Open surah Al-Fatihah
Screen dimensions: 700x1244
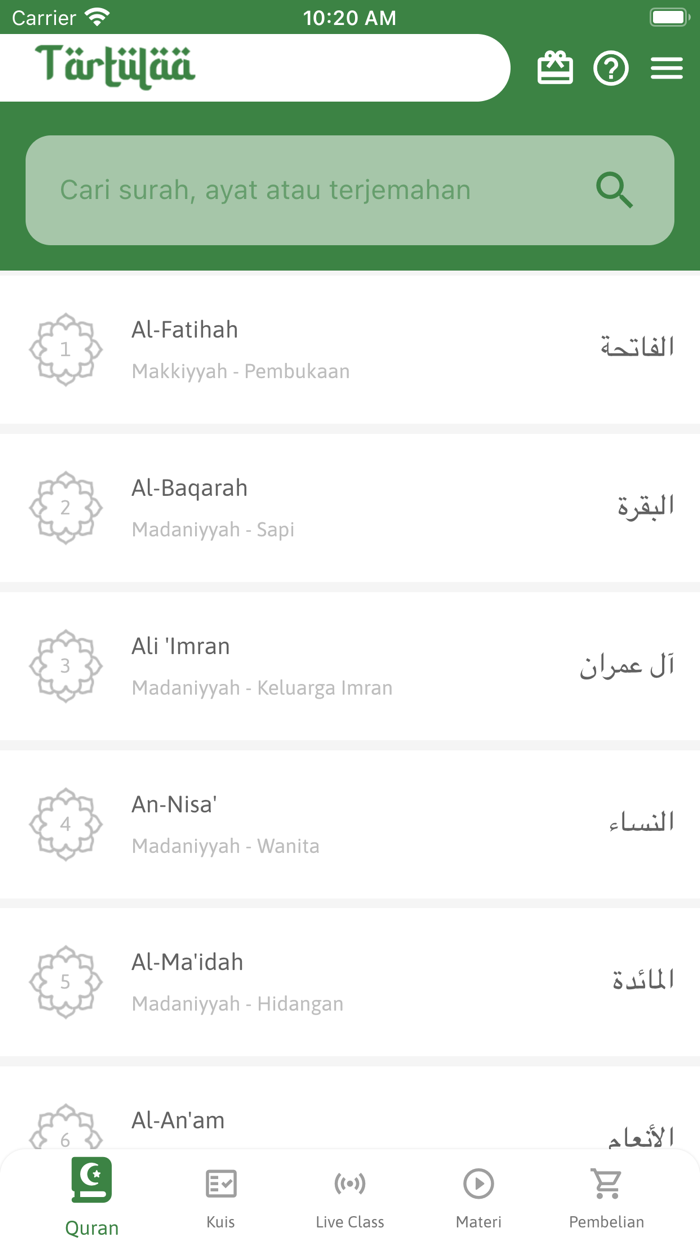click(x=185, y=330)
